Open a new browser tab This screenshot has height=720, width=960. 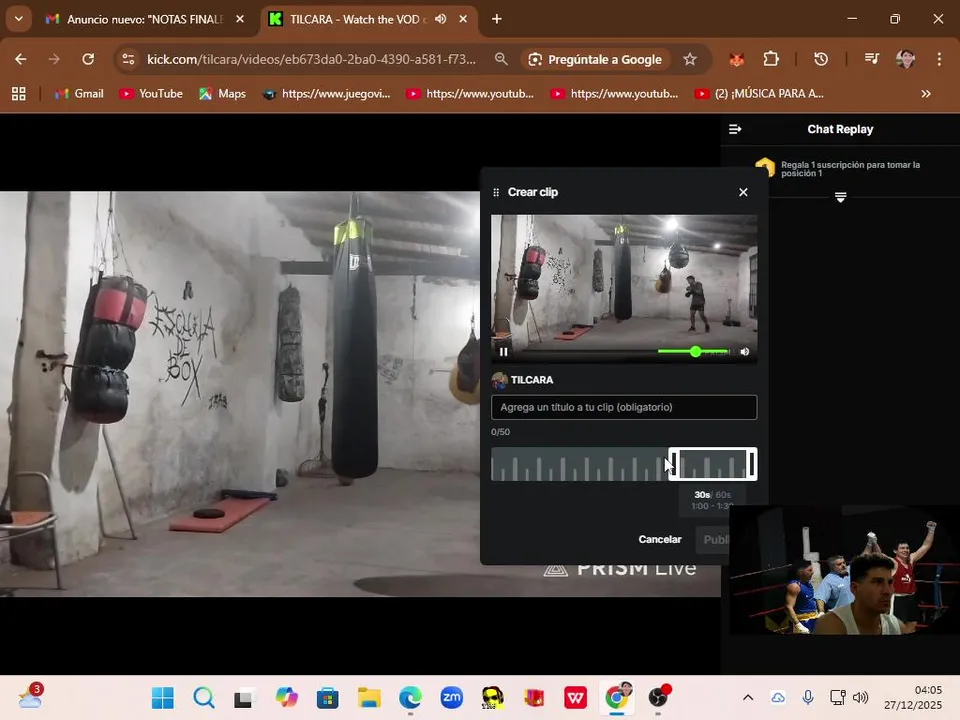[x=497, y=19]
